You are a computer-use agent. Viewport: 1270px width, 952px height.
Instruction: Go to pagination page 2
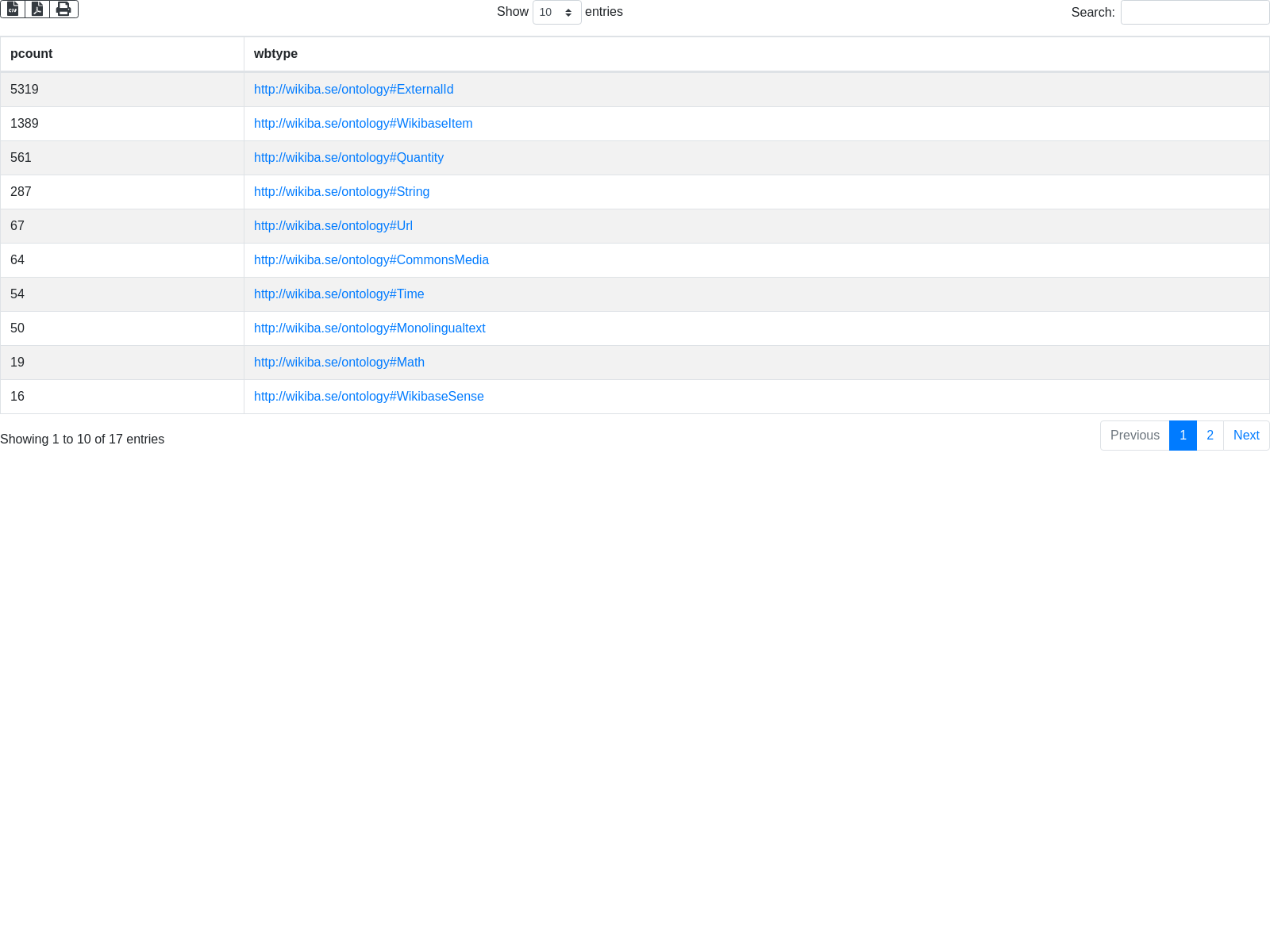click(x=1210, y=436)
